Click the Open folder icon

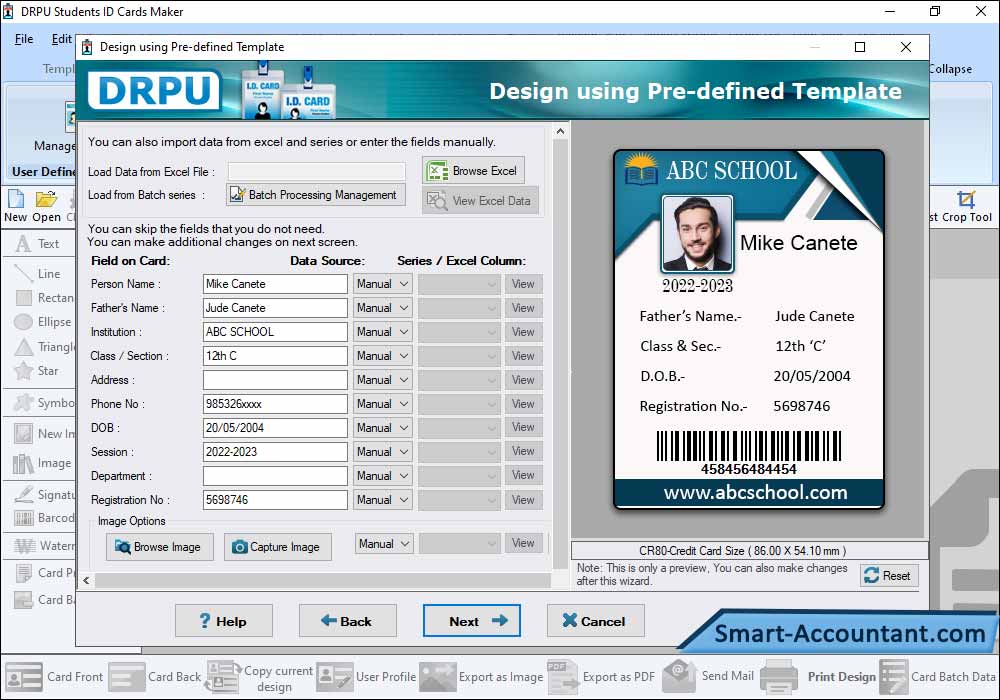coord(46,206)
